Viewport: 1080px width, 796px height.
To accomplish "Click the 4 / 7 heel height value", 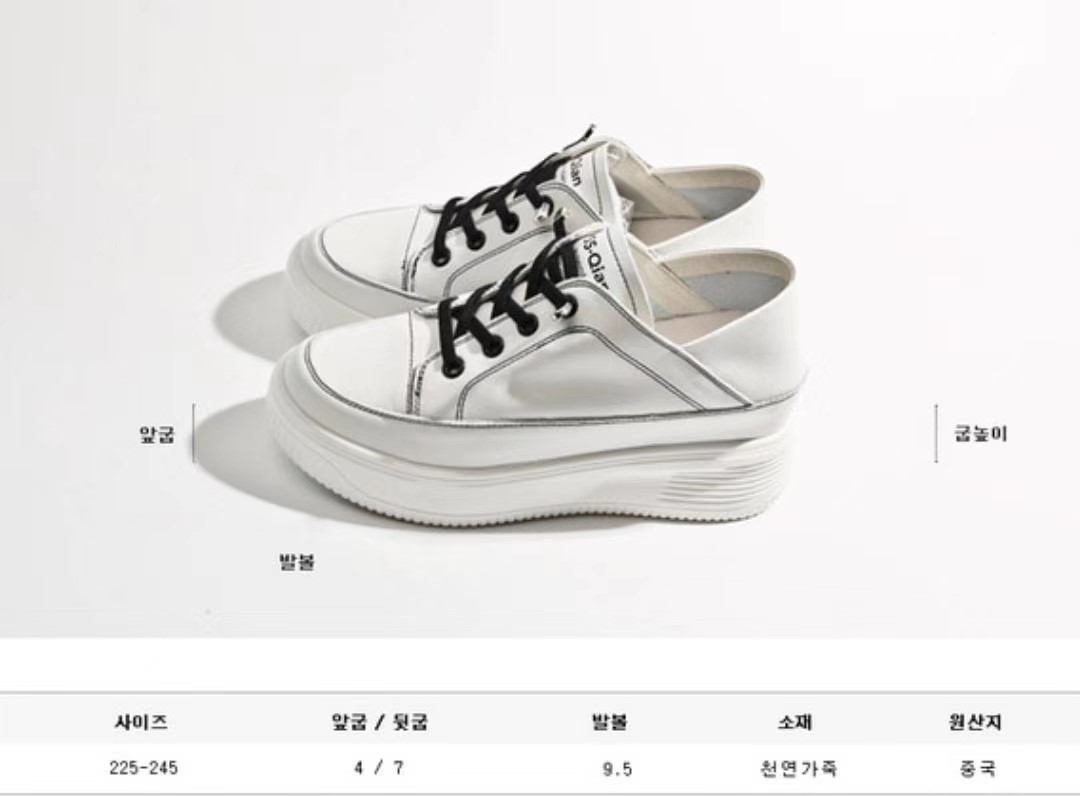I will (380, 768).
